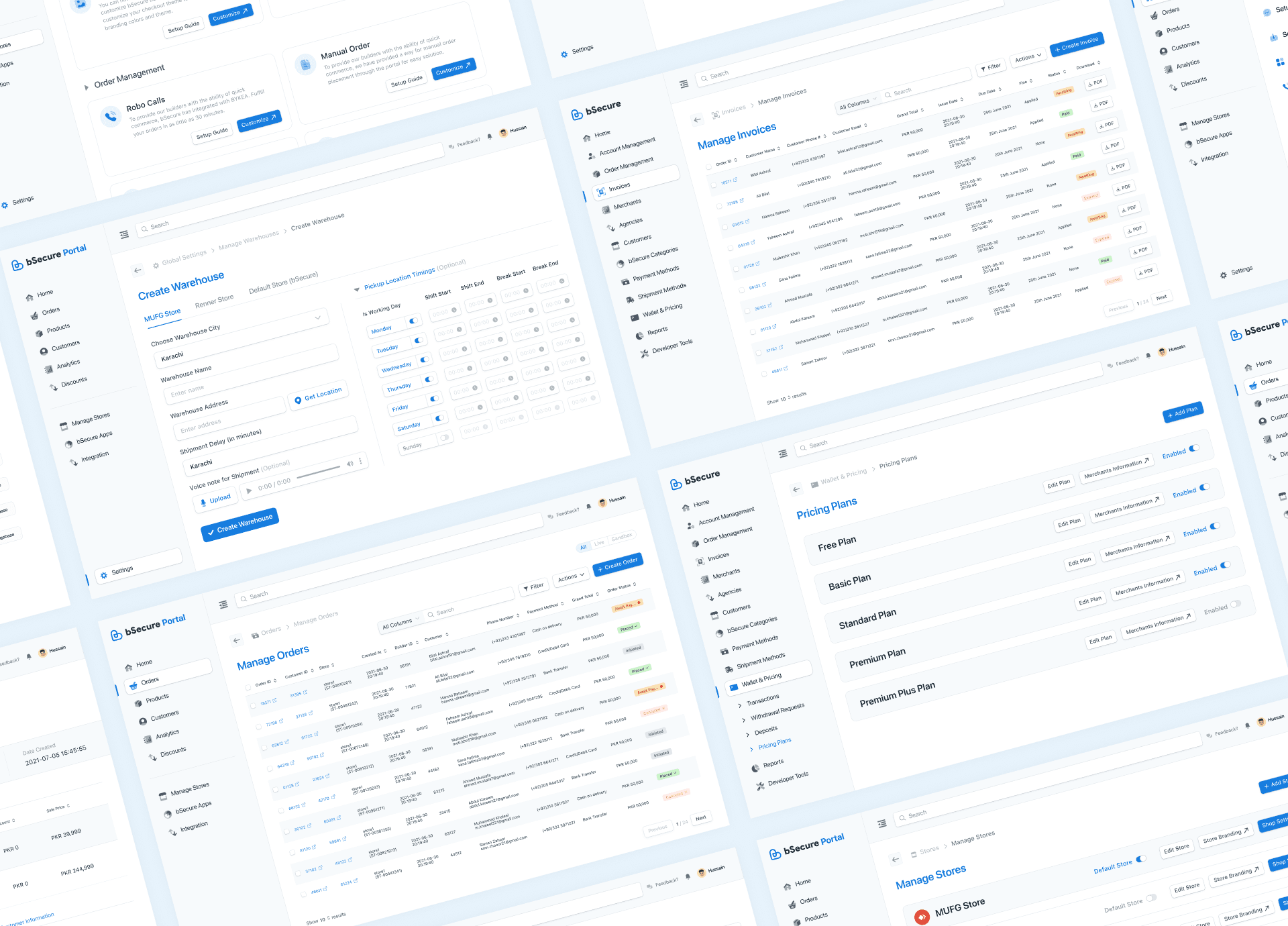
Task: Click the voice note progress slider
Action: tap(319, 472)
